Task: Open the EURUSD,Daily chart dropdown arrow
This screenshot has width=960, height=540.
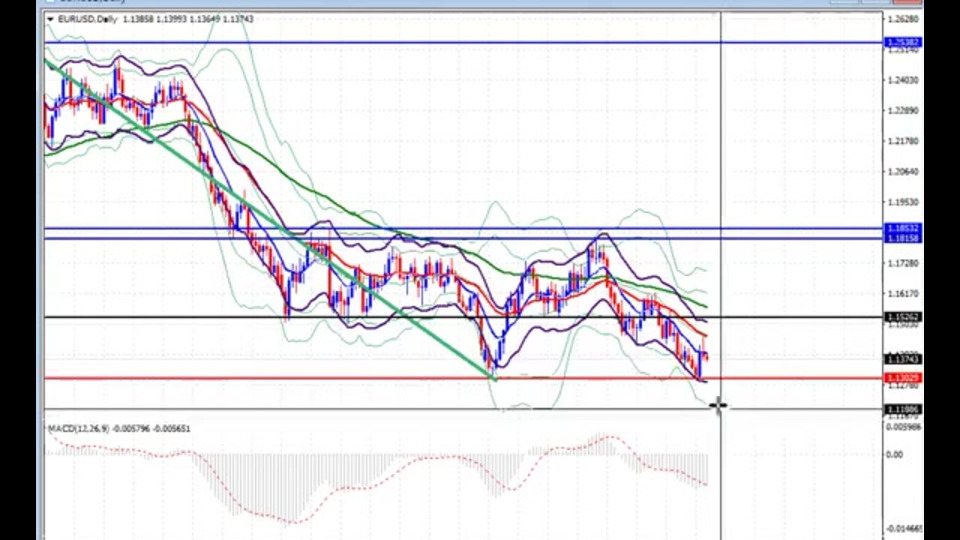Action: [x=50, y=20]
